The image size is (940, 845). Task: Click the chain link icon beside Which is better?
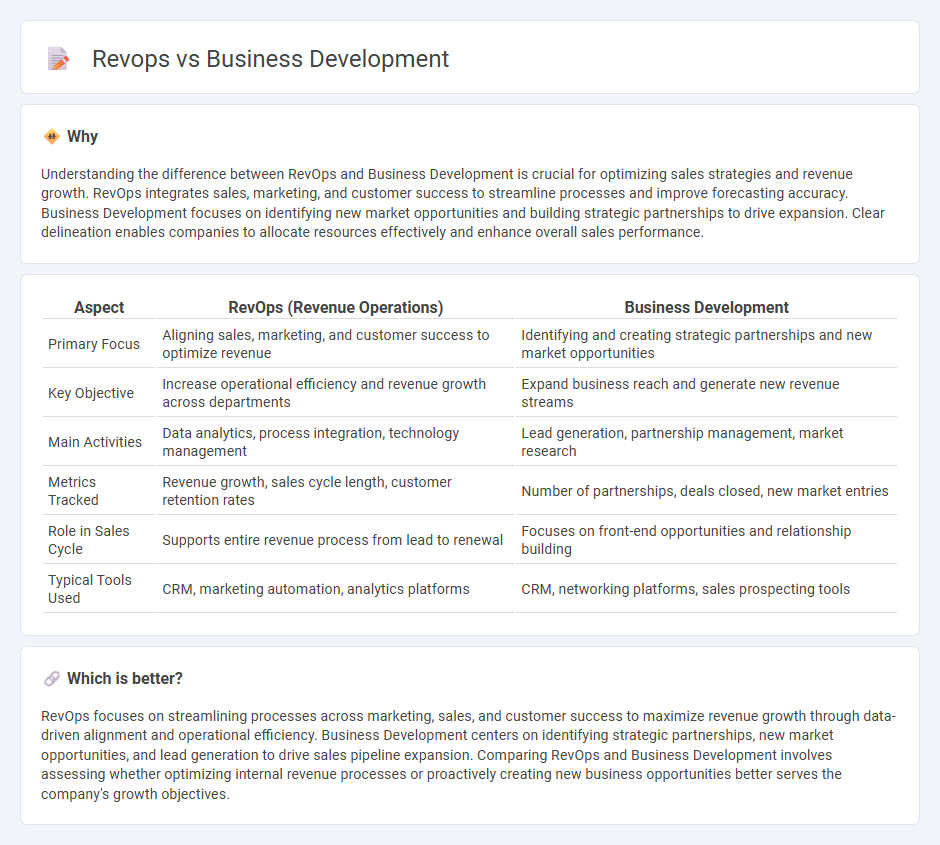[x=52, y=678]
